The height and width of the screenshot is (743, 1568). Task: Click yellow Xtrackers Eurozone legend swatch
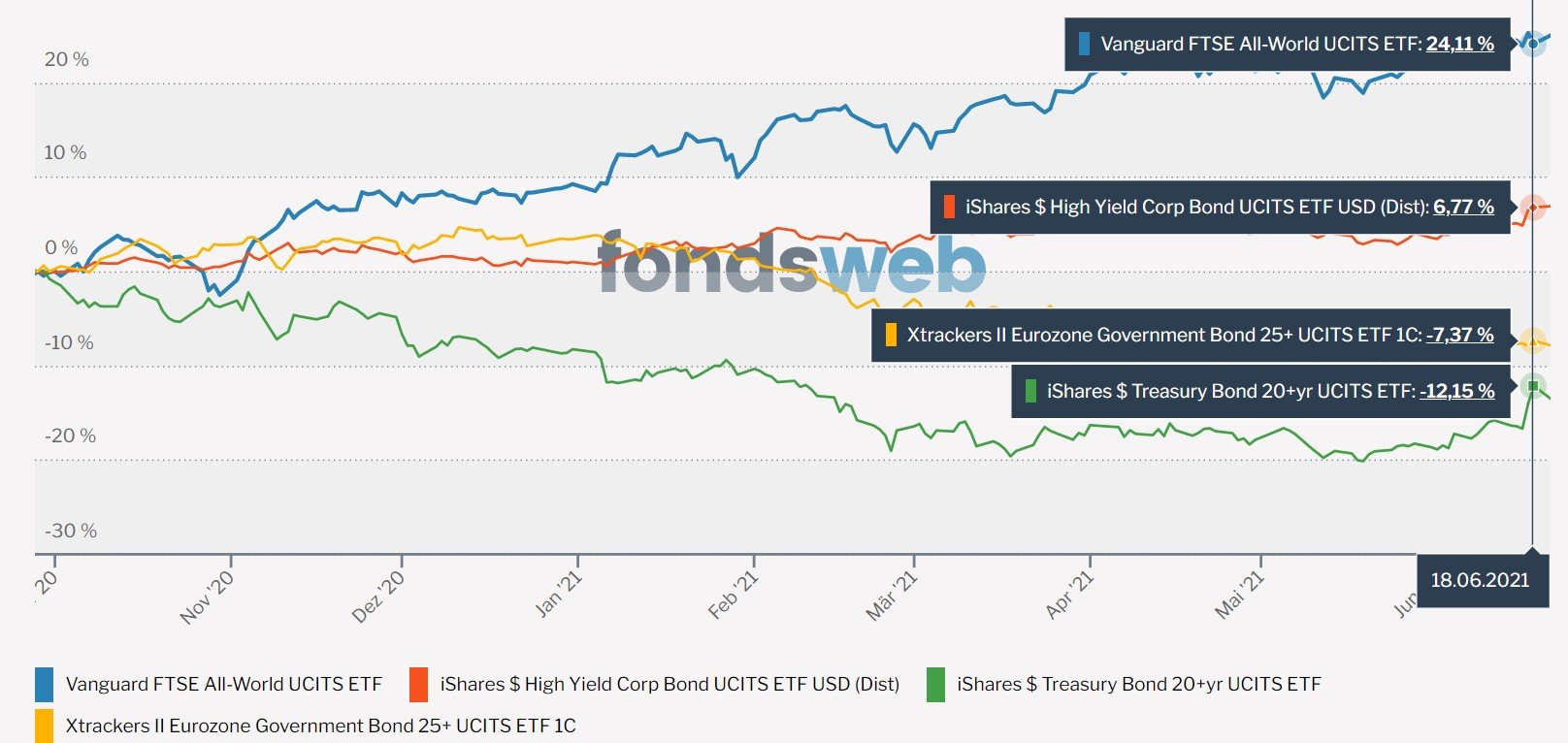[44, 726]
